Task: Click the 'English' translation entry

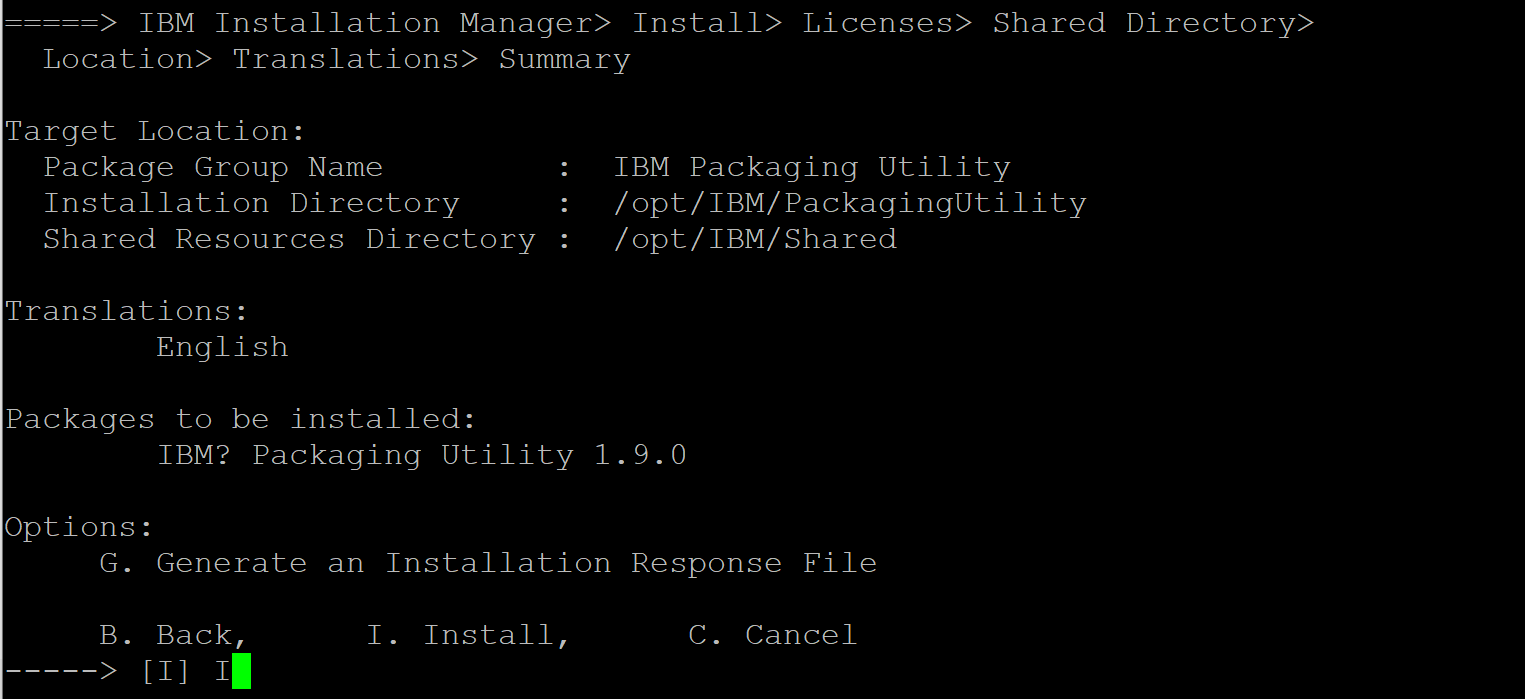Action: pos(222,348)
